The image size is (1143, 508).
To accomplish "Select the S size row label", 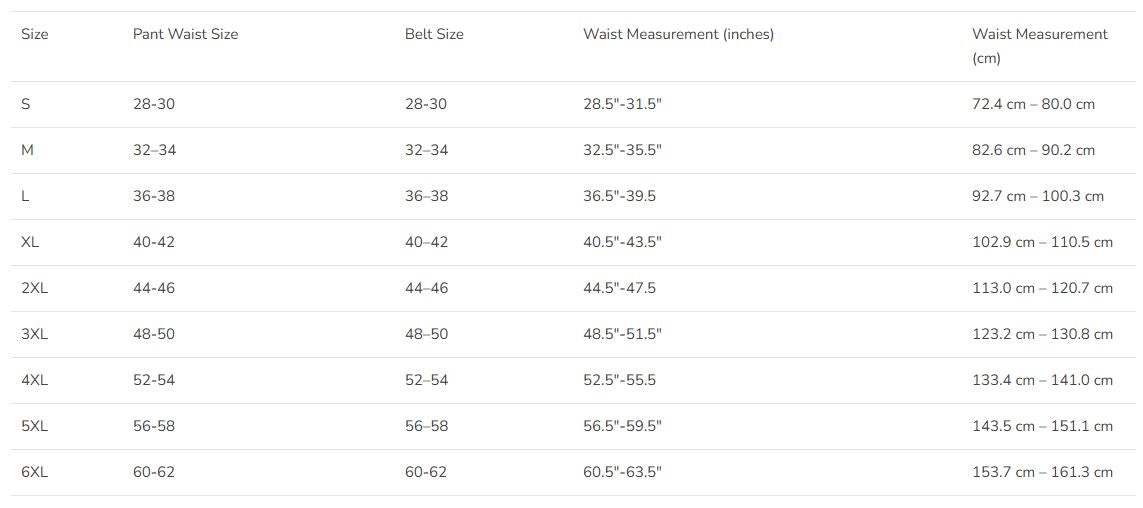I will point(26,104).
